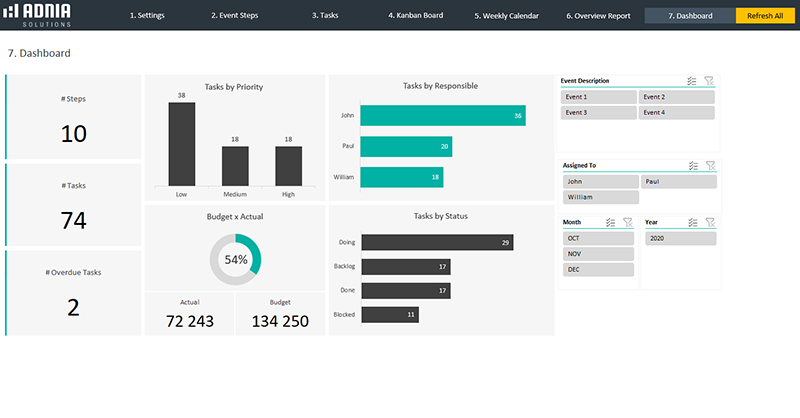The image size is (800, 418).
Task: Enable multi-select on Event Description slicer
Action: (x=692, y=81)
